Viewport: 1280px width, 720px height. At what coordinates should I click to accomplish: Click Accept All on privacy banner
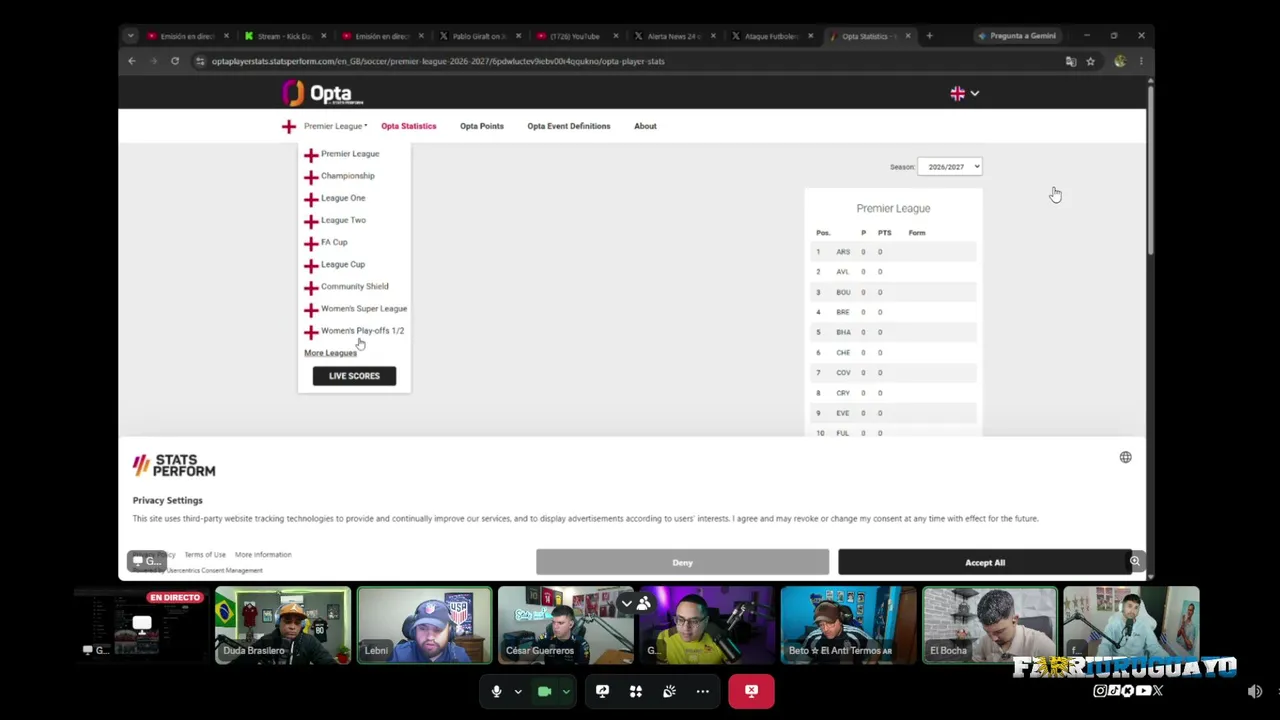(x=985, y=562)
